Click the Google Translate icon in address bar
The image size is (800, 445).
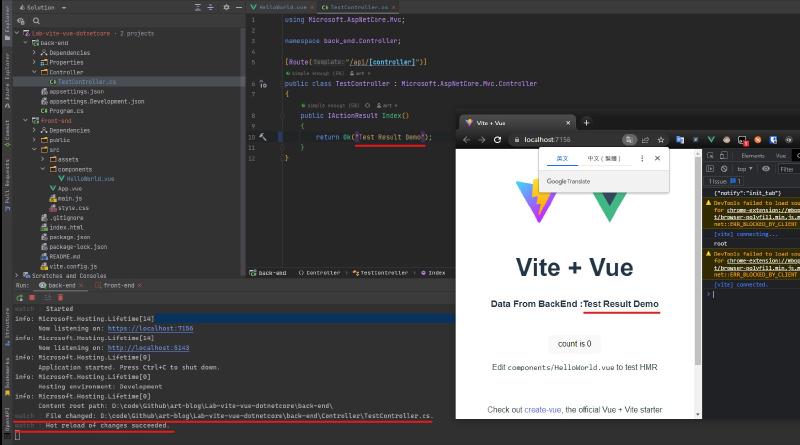629,140
